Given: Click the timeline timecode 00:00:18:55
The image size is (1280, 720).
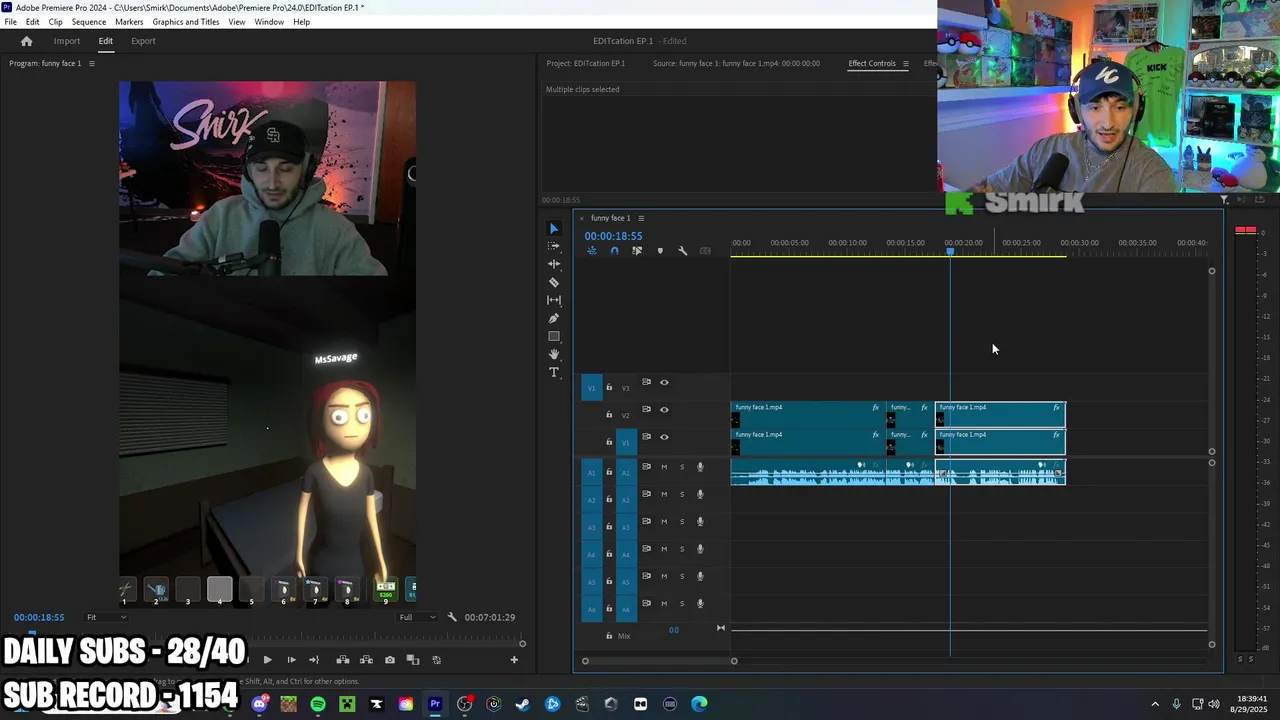Looking at the screenshot, I should point(613,237).
